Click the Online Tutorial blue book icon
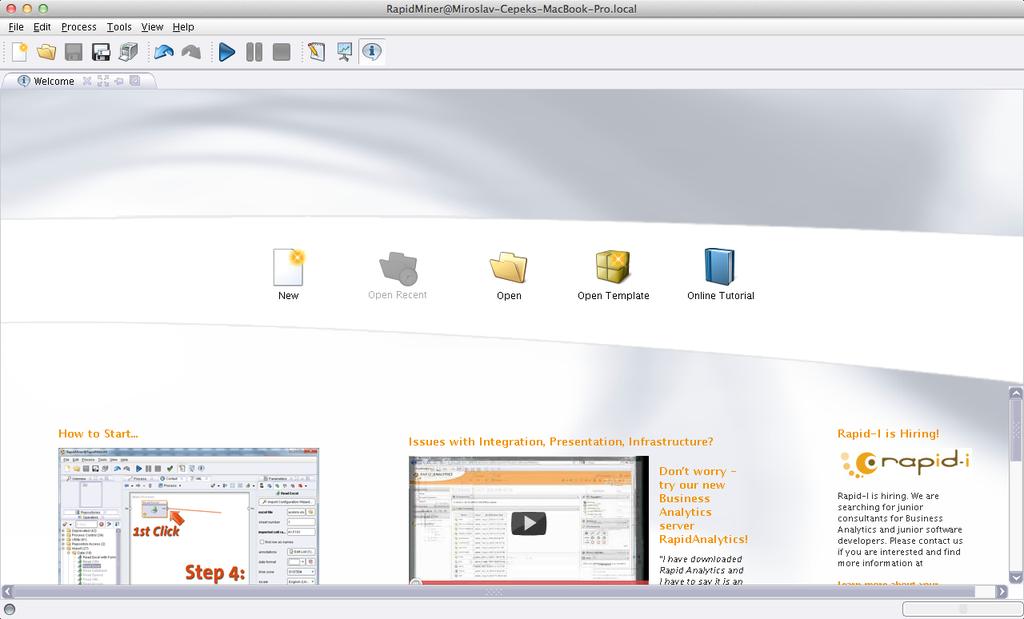 (x=720, y=266)
